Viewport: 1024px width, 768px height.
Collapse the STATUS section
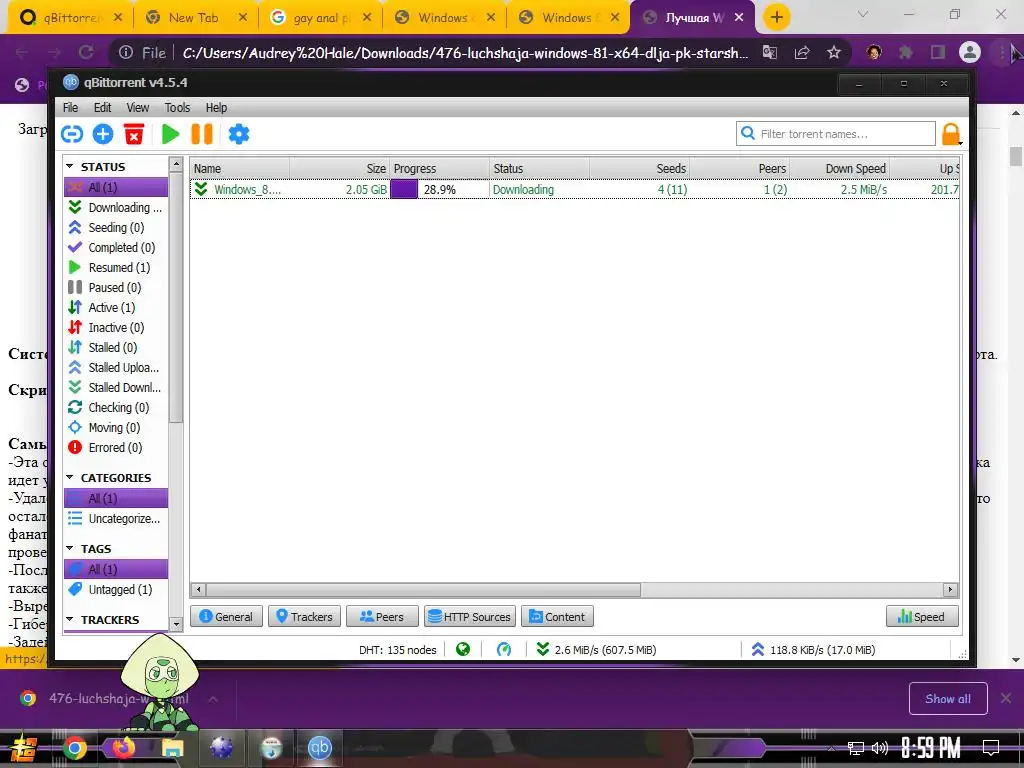click(x=70, y=167)
